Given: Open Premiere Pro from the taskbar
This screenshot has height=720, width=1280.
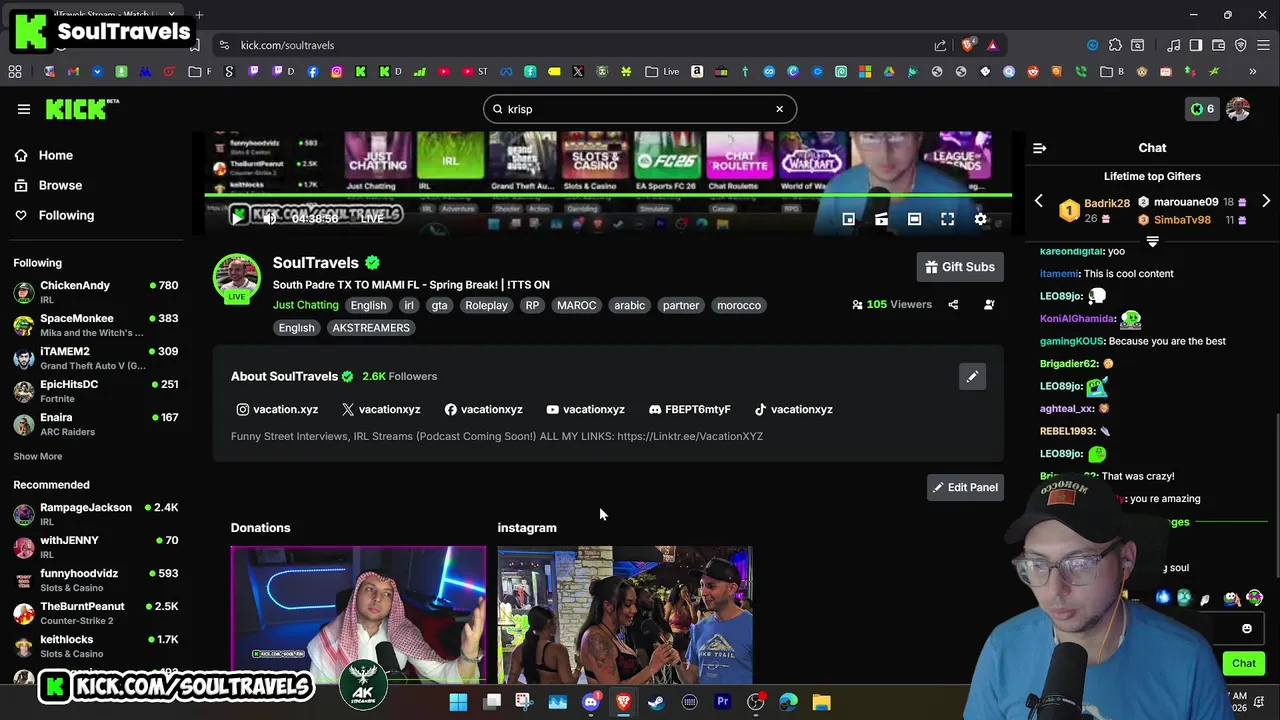Looking at the screenshot, I should tap(722, 702).
